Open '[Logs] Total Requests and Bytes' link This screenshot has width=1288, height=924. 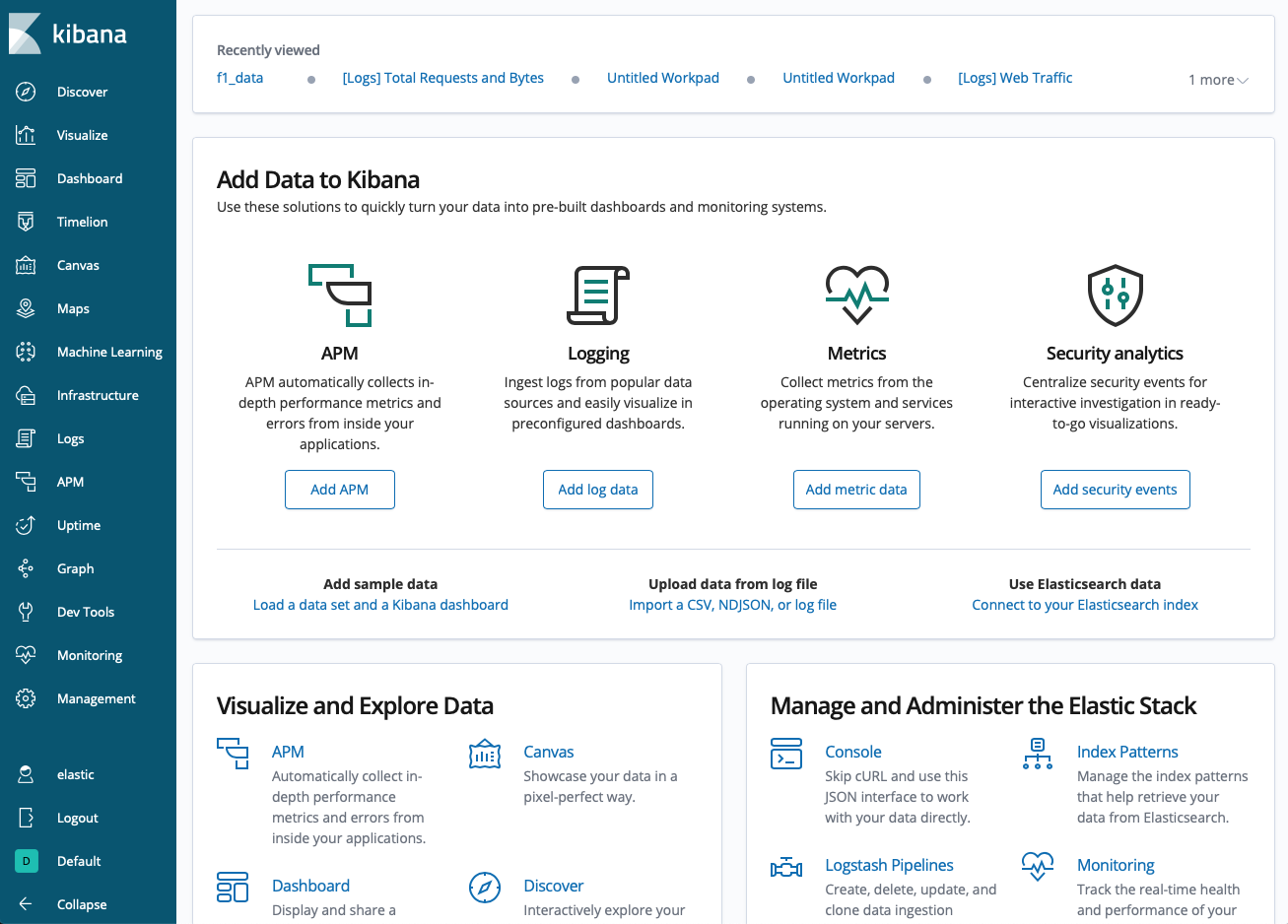pyautogui.click(x=443, y=78)
